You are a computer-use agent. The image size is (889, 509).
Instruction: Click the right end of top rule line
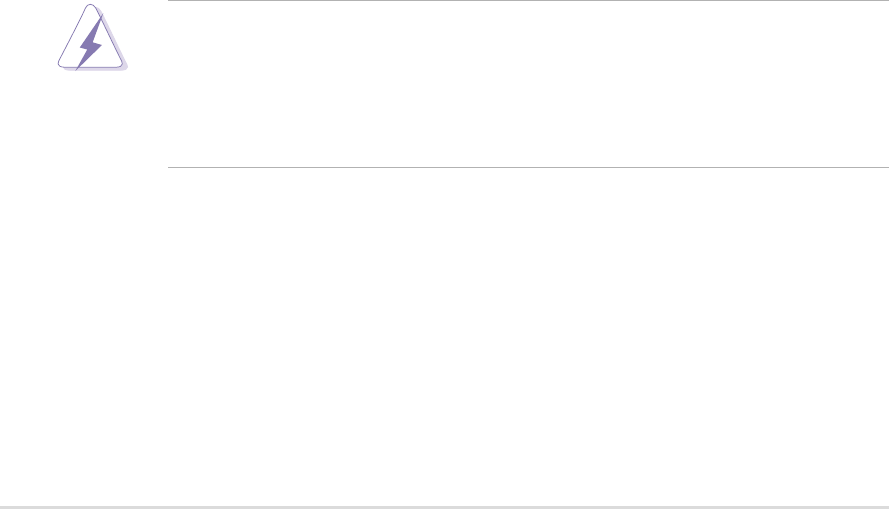885,1
